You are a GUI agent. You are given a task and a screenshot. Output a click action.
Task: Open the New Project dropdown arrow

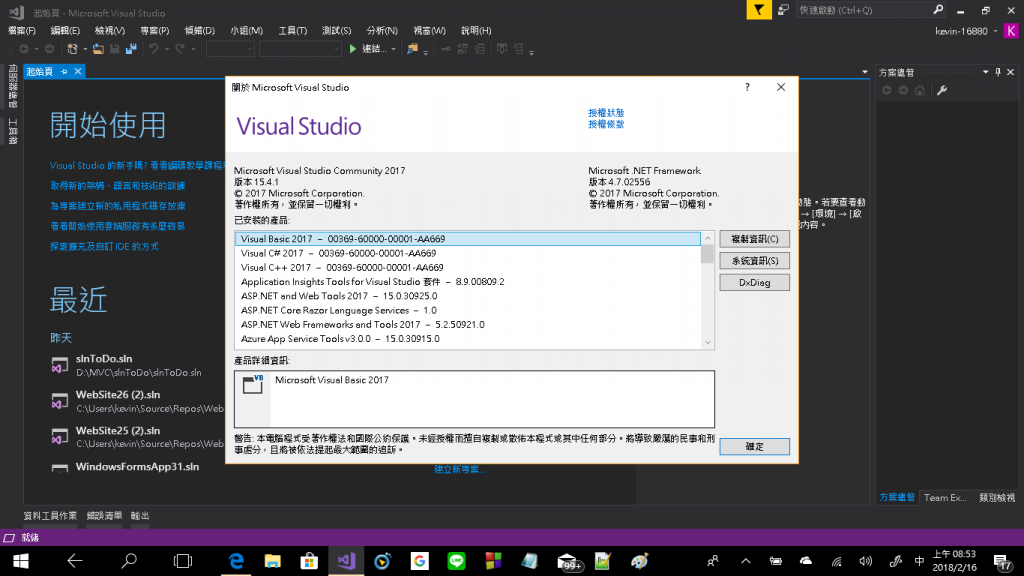point(85,49)
